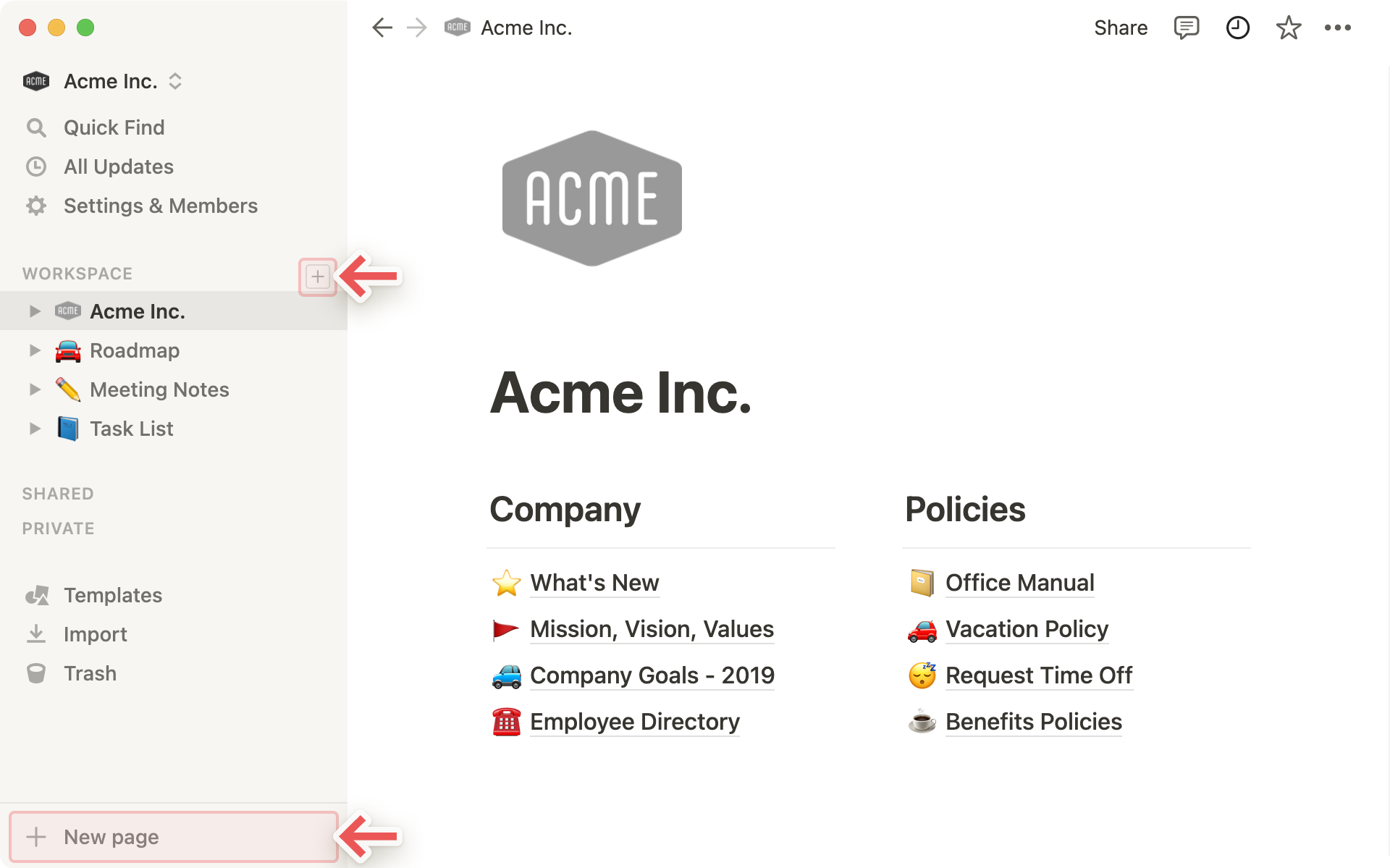
Task: Open the Employee Directory page
Action: 635,720
